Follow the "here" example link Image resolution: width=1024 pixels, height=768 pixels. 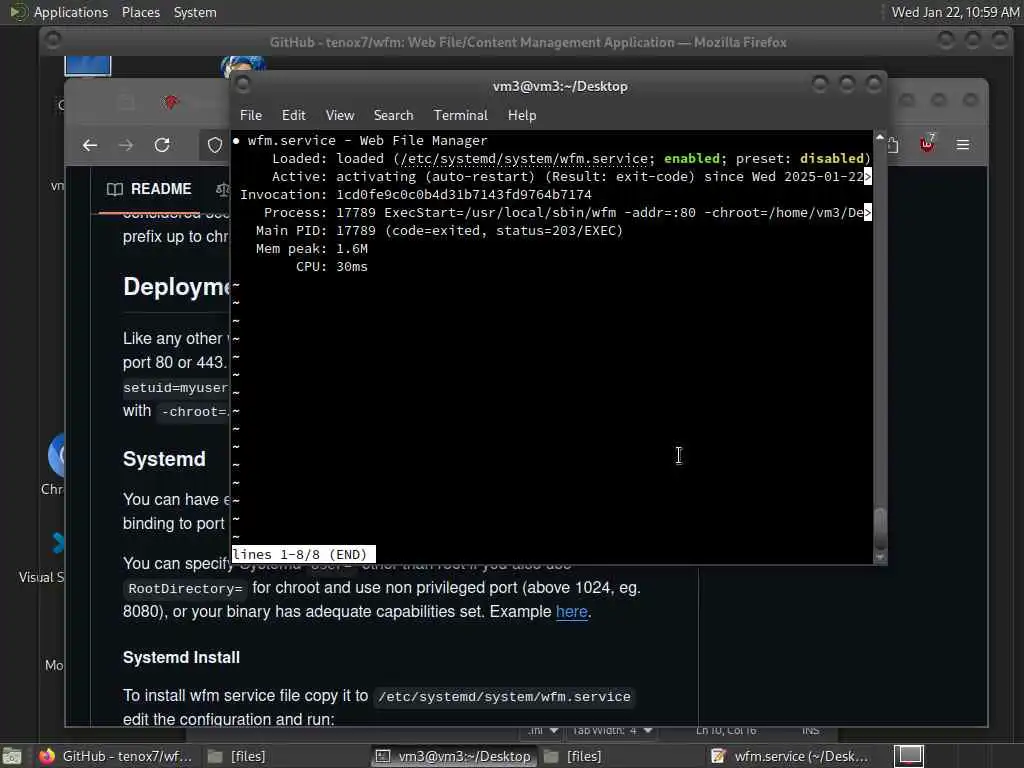click(571, 611)
